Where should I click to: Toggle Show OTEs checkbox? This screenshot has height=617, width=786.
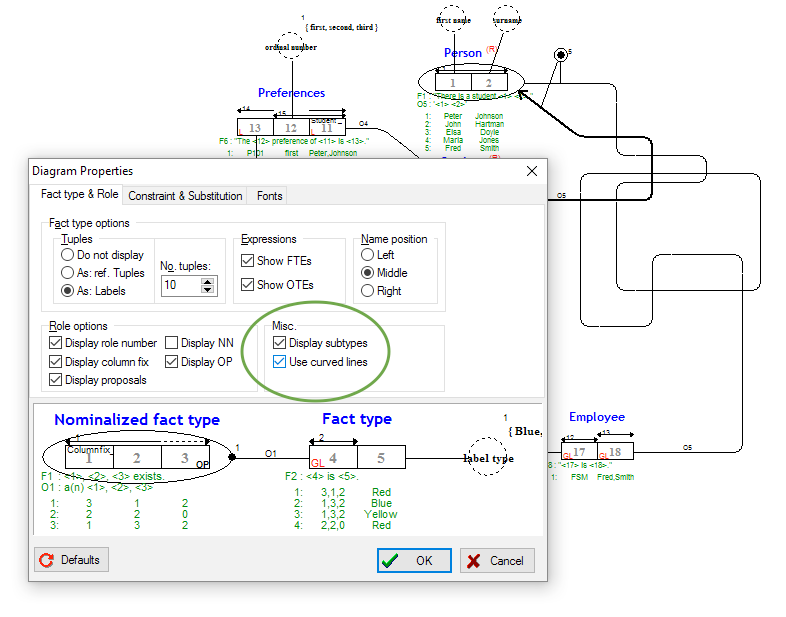click(248, 285)
